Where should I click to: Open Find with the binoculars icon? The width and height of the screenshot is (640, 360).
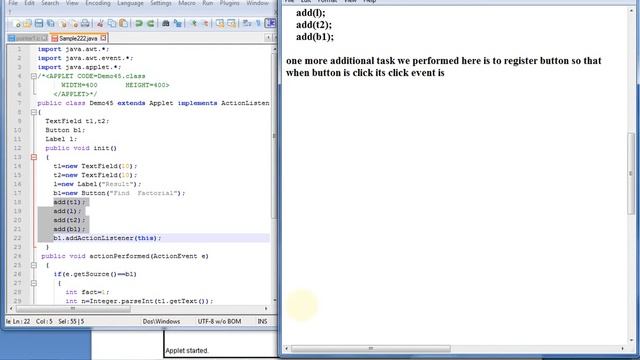point(166,24)
